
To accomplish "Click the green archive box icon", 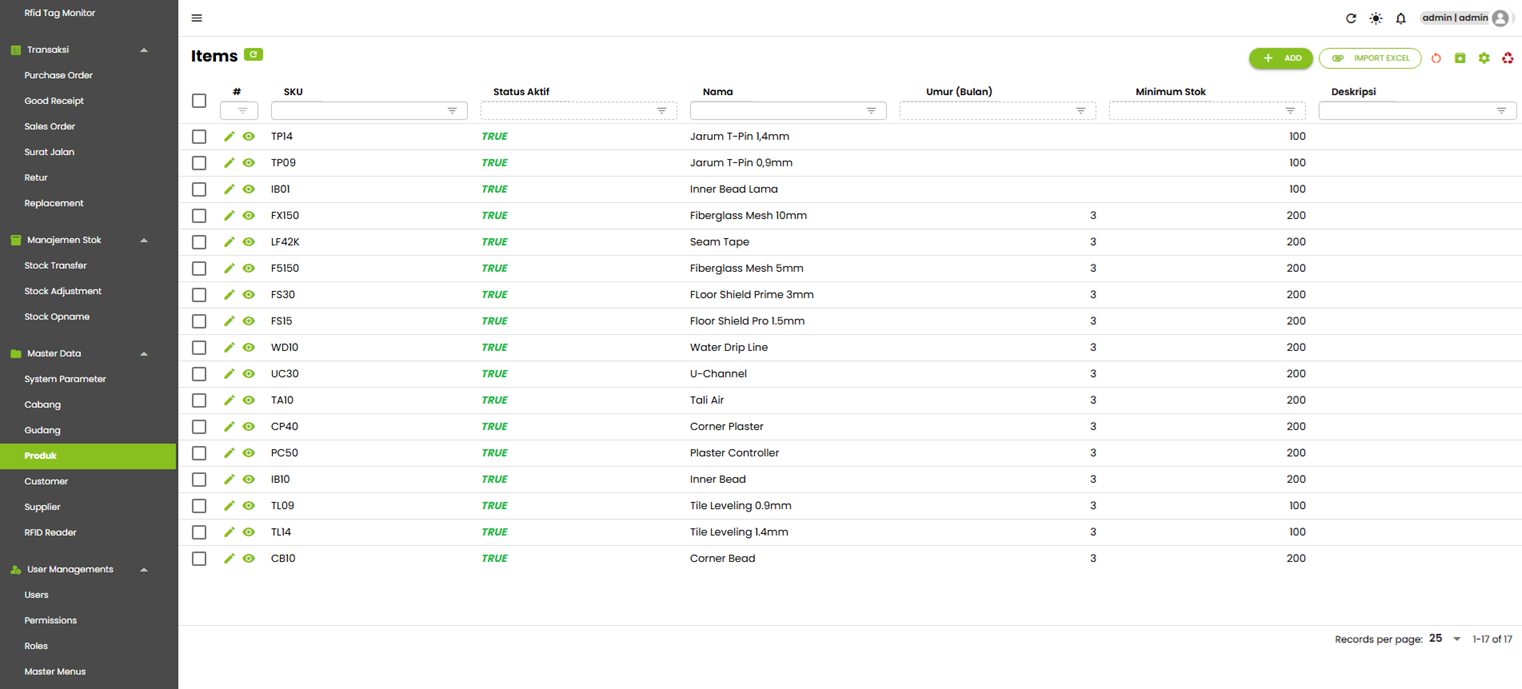I will [1460, 58].
